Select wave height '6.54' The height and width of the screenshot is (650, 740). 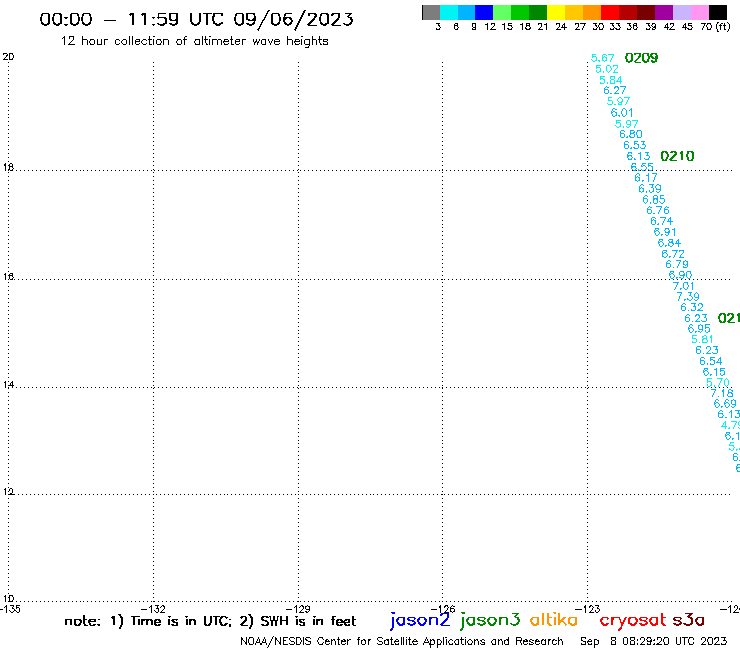point(710,361)
